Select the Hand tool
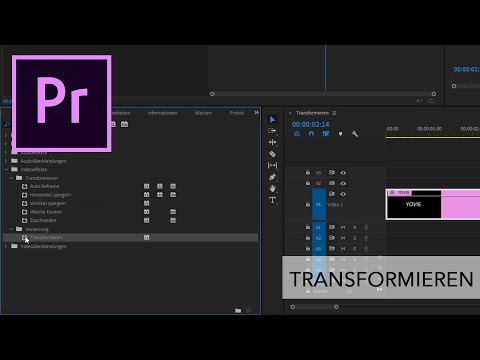The height and width of the screenshot is (360, 480). click(272, 188)
